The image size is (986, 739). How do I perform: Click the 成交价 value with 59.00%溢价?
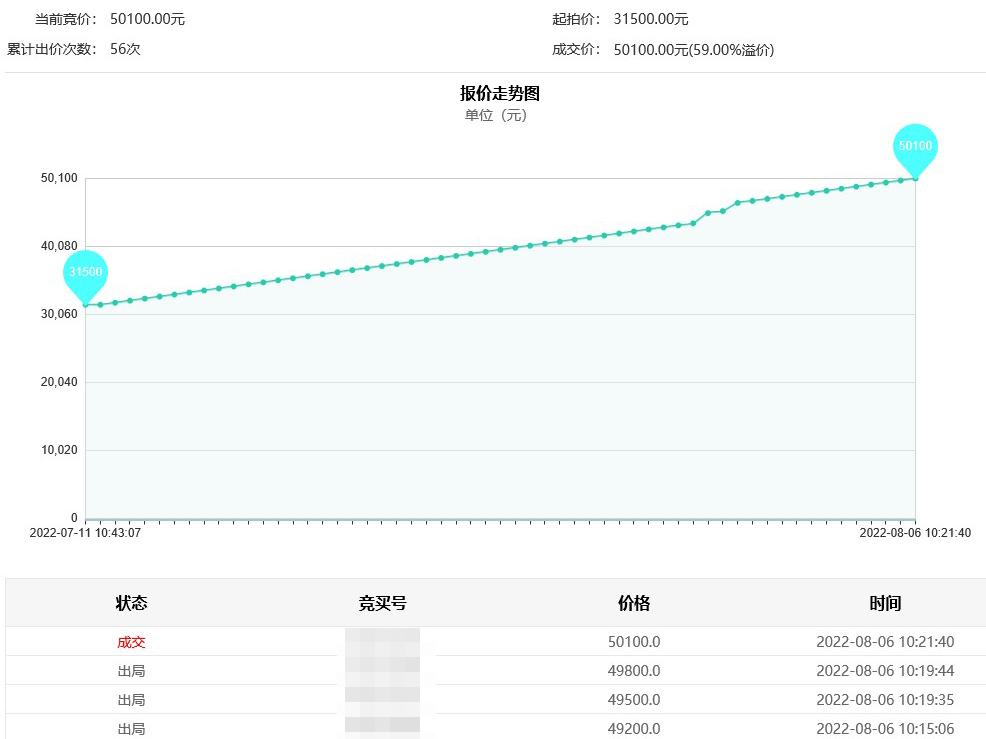click(x=693, y=50)
